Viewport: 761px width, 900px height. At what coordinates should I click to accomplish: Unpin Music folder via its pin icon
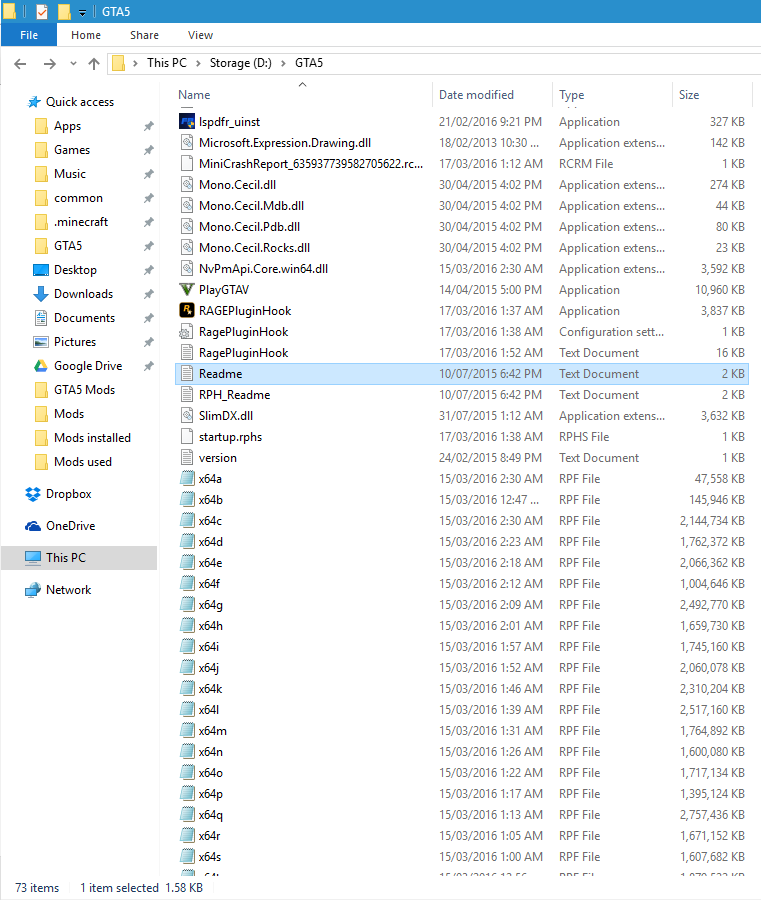(x=149, y=174)
